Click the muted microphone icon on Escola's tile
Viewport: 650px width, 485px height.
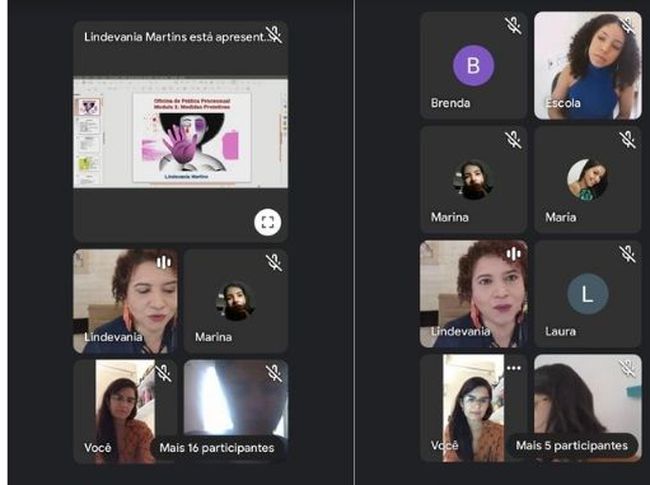pos(627,25)
